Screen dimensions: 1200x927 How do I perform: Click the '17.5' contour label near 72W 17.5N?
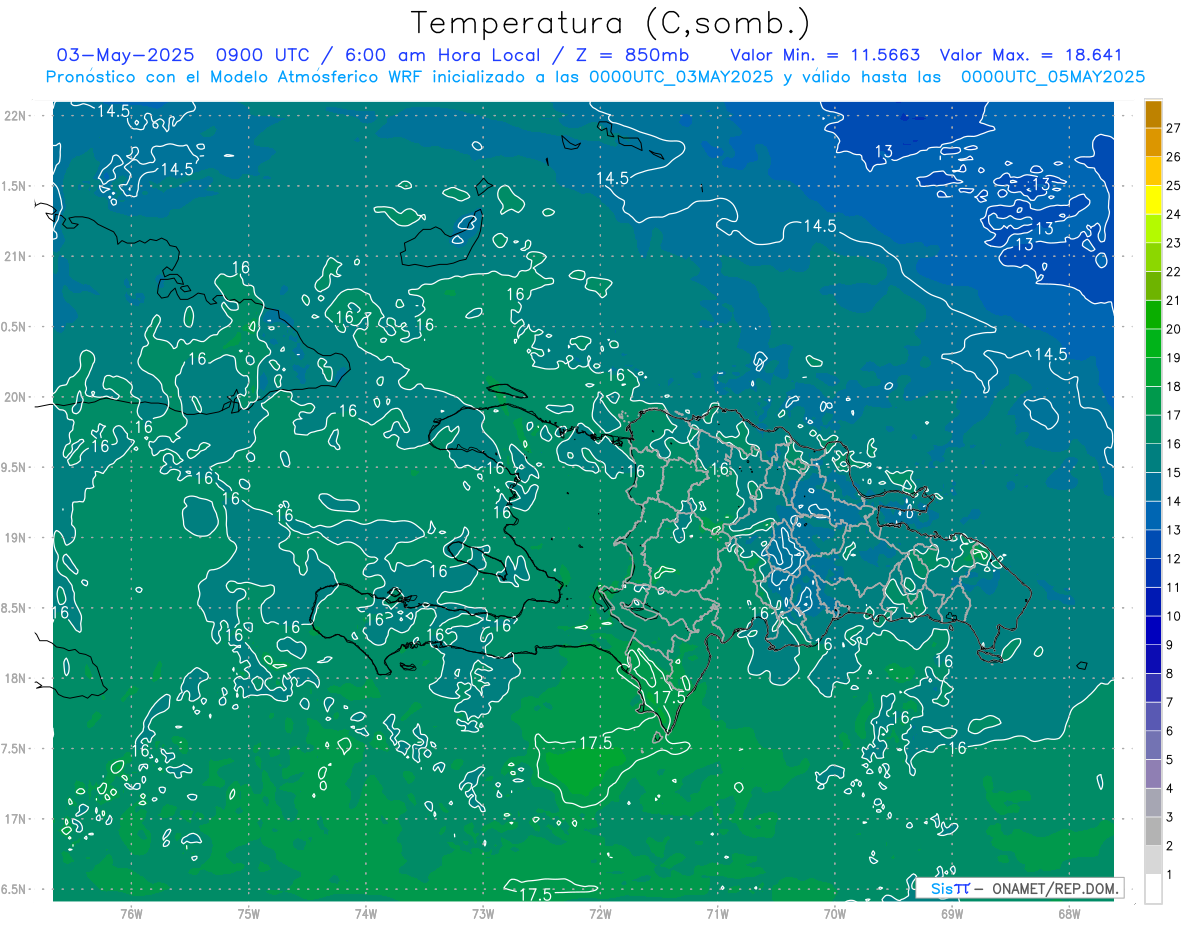(595, 743)
